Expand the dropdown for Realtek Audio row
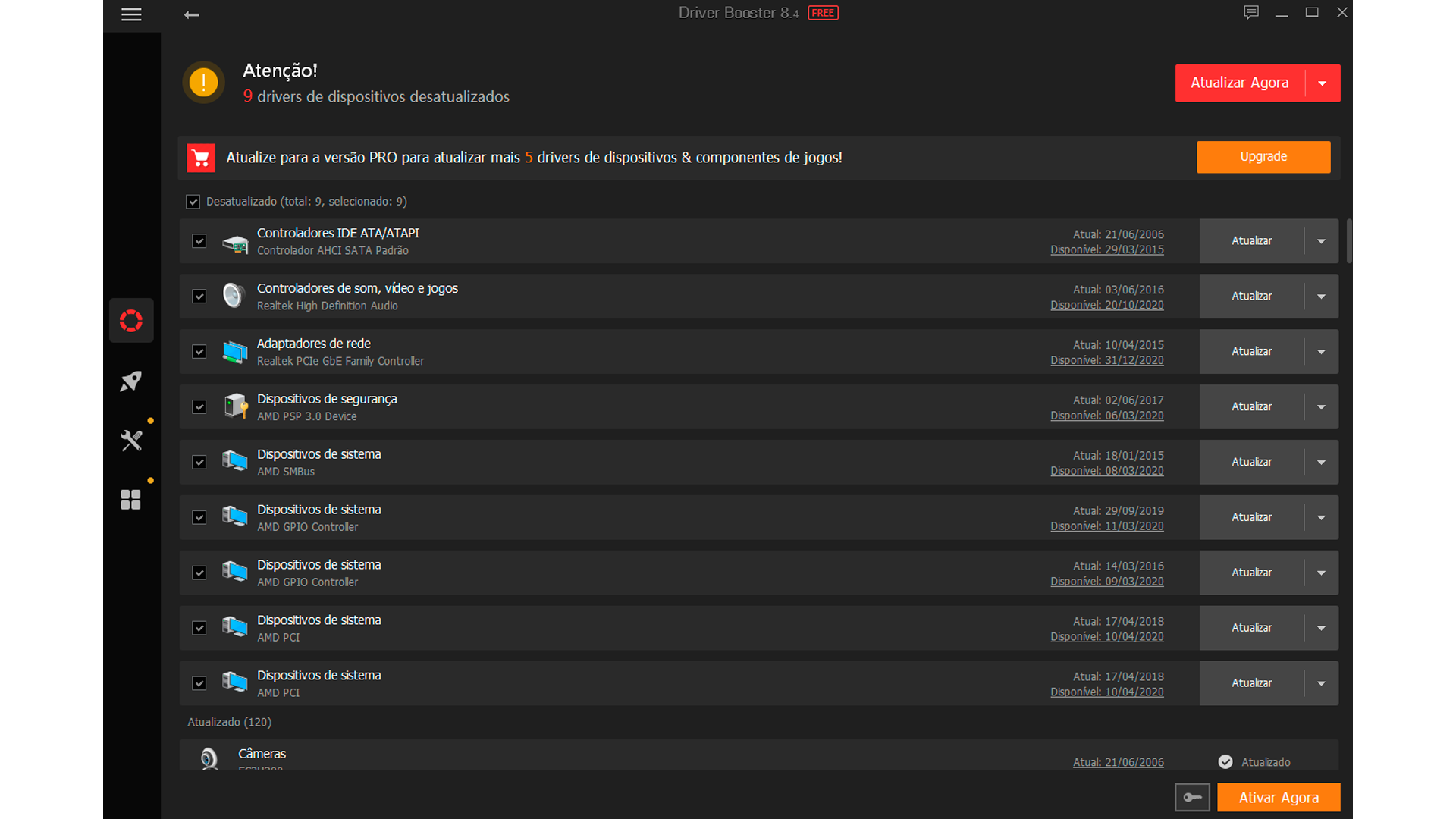 tap(1321, 297)
